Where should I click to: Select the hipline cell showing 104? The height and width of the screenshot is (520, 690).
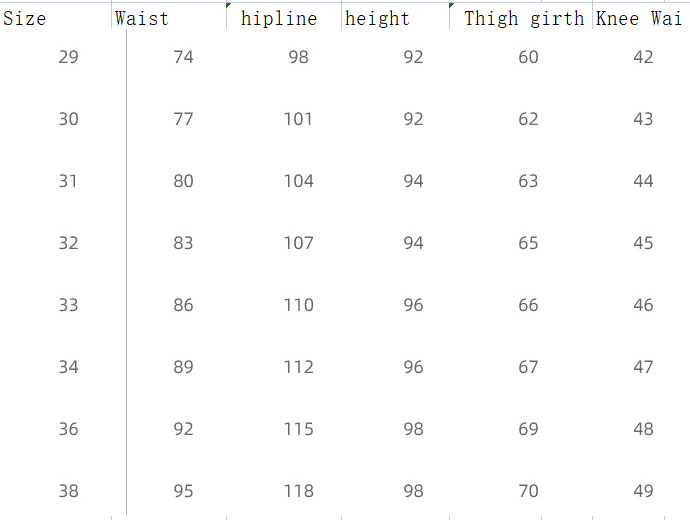coord(298,181)
